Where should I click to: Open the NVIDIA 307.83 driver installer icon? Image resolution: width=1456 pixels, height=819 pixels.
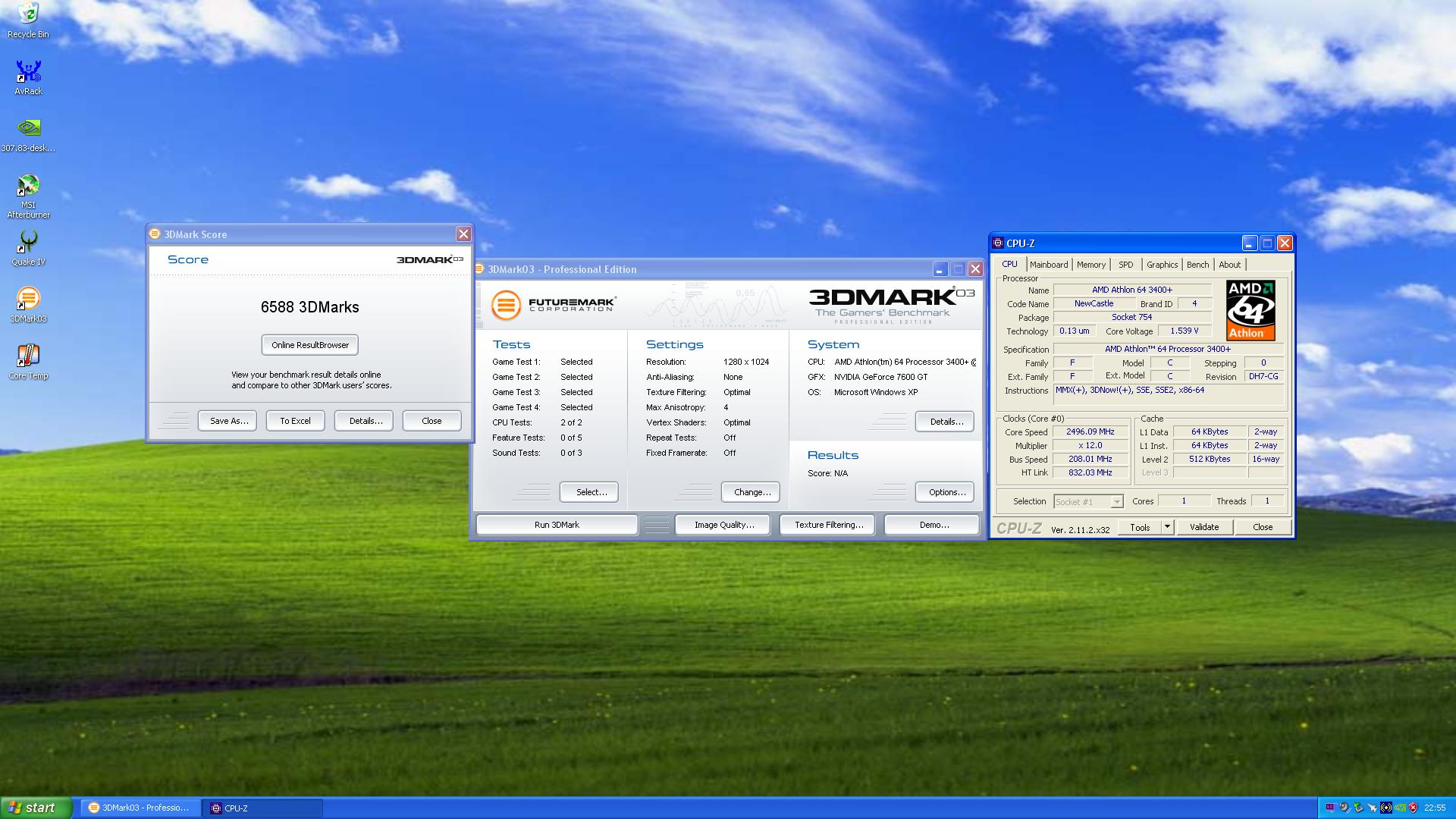tap(28, 129)
